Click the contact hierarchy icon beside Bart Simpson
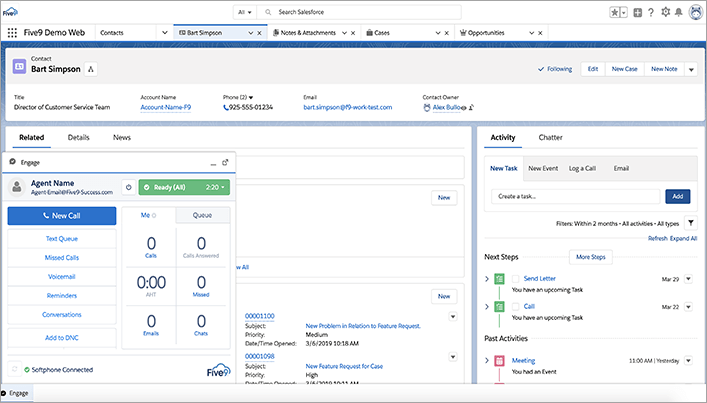 coord(91,69)
